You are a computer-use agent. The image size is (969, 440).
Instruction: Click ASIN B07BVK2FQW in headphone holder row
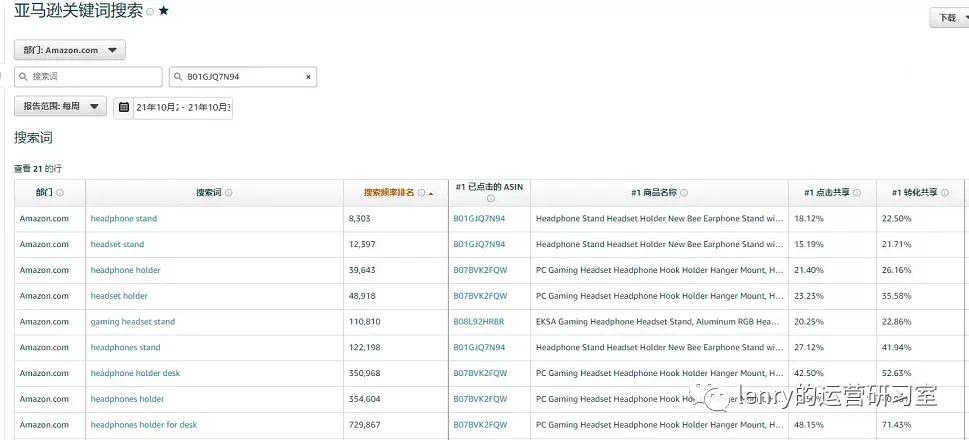[480, 271]
